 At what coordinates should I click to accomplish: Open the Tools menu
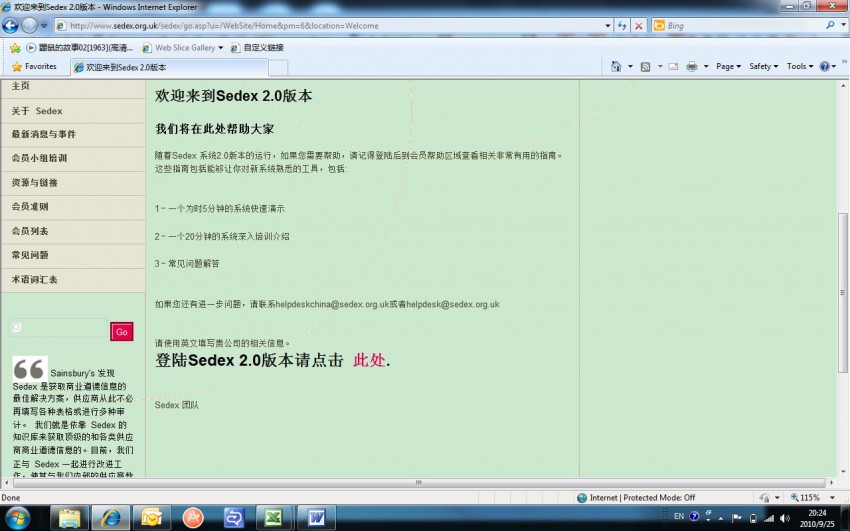[x=800, y=67]
